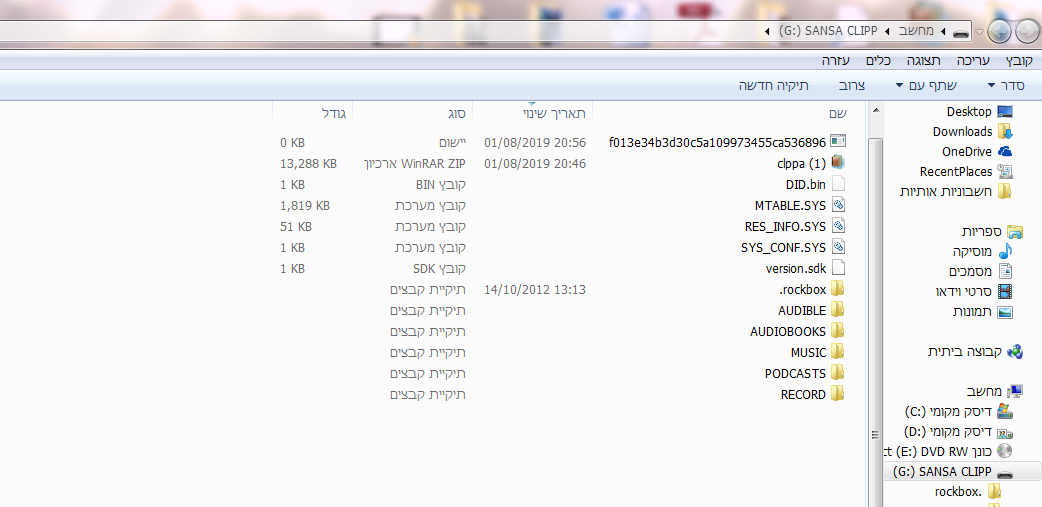Select the AUDIBLE folder icon
Viewport: 1042px width, 507px height.
pyautogui.click(x=838, y=310)
